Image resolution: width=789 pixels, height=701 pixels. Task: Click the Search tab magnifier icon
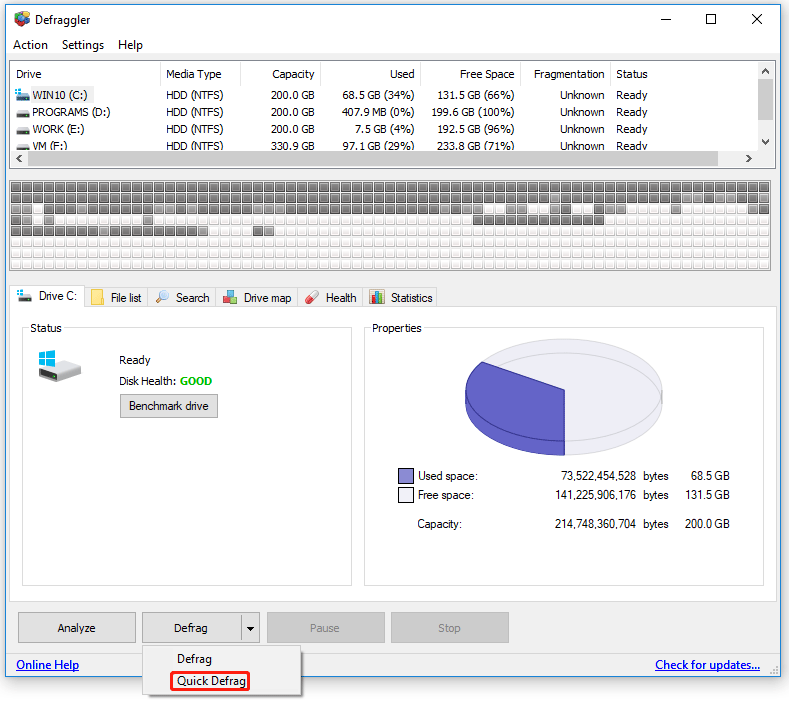pos(163,297)
